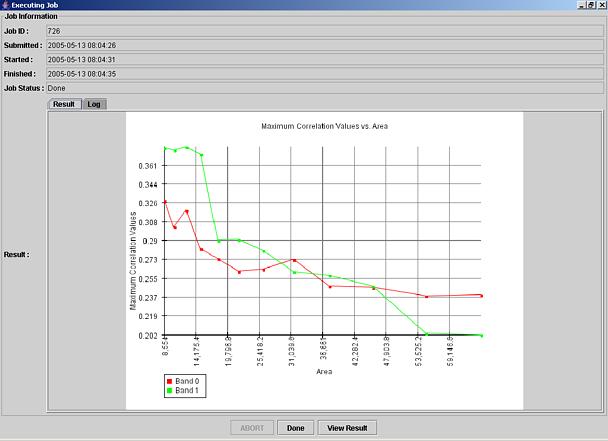Image resolution: width=608 pixels, height=441 pixels.
Task: Click the Submitted timestamp field
Action: click(324, 45)
